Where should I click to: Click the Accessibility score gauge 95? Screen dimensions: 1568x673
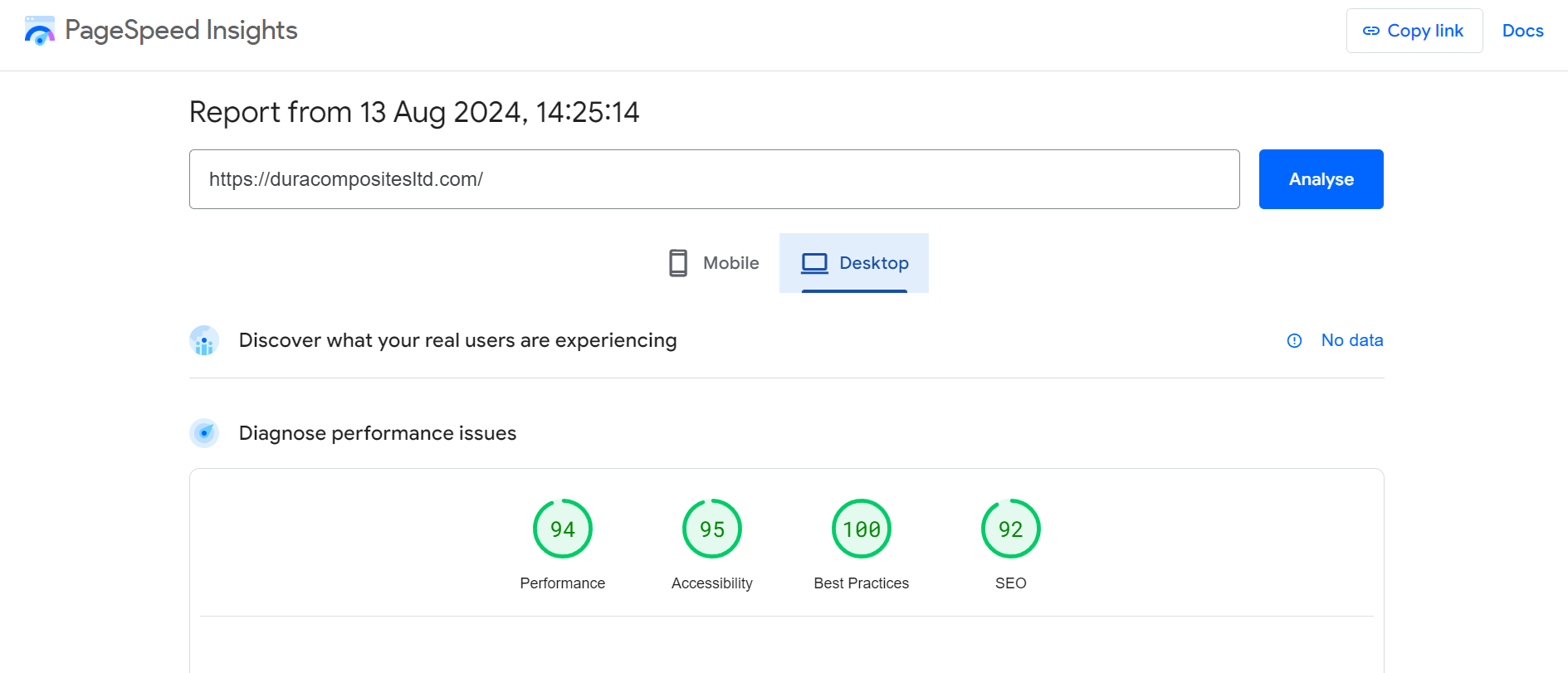coord(712,529)
